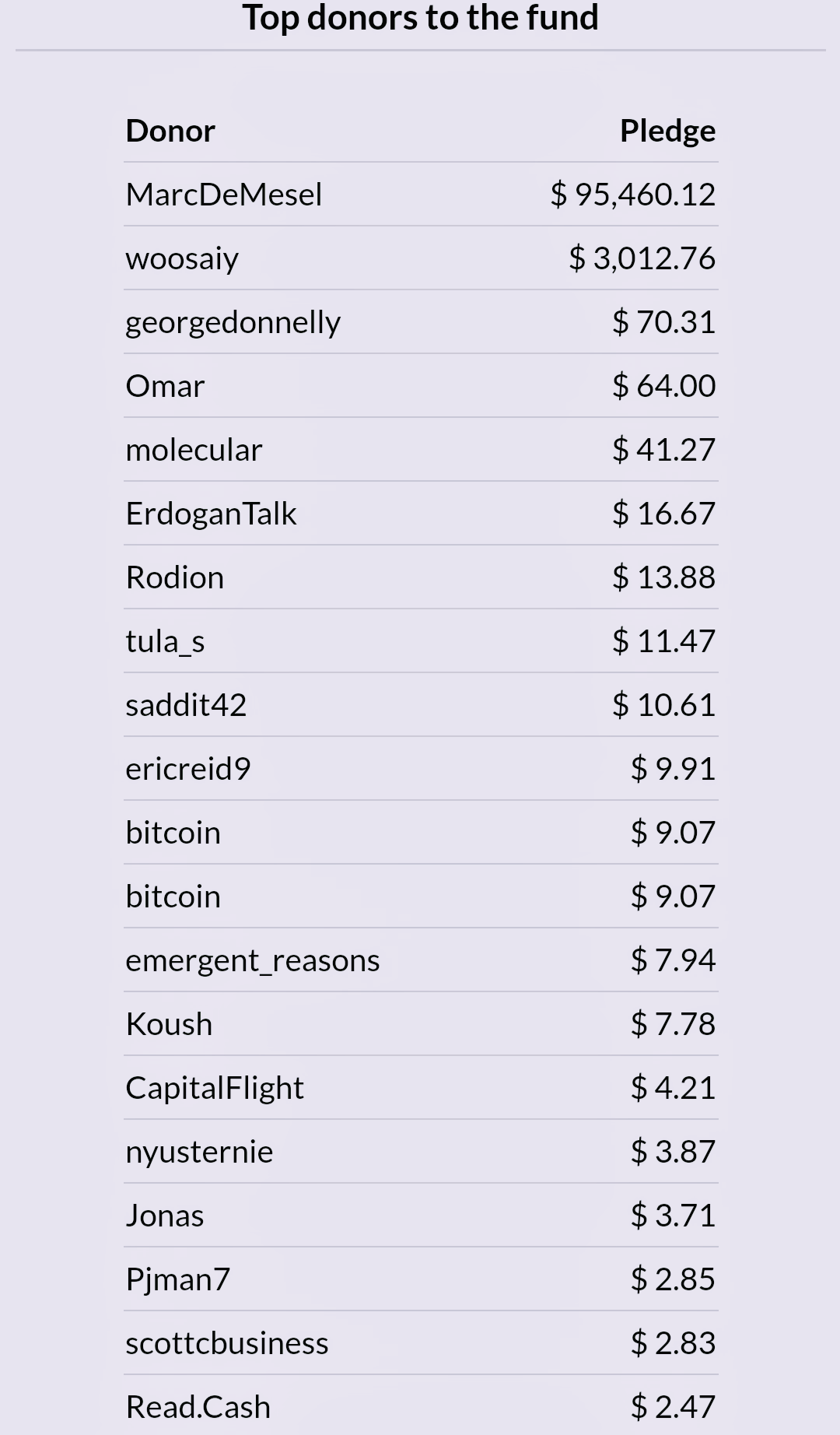This screenshot has height=1435, width=840.
Task: Open Rodion in the list
Action: [175, 577]
